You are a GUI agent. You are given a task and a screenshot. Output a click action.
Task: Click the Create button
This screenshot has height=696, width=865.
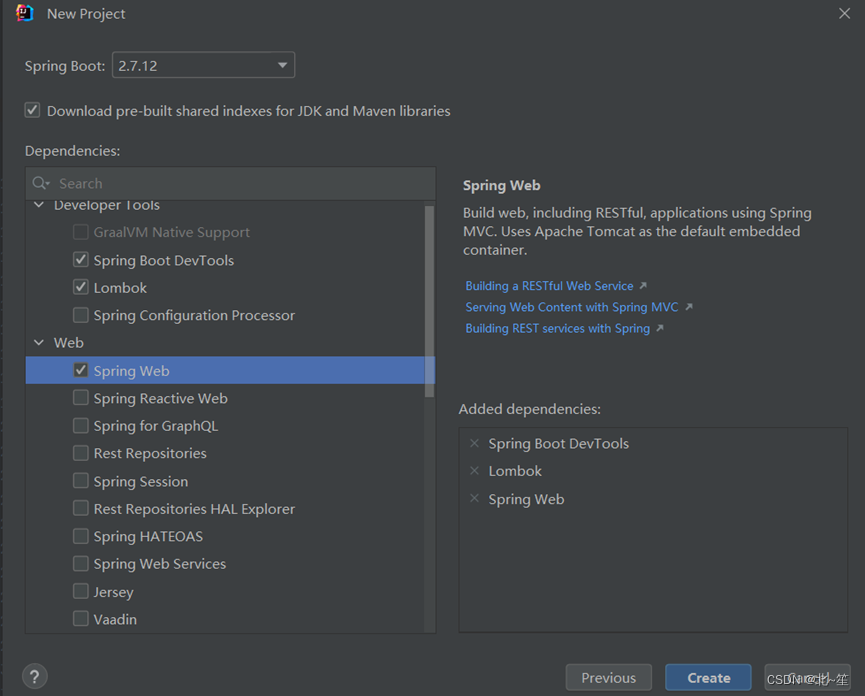coord(708,678)
